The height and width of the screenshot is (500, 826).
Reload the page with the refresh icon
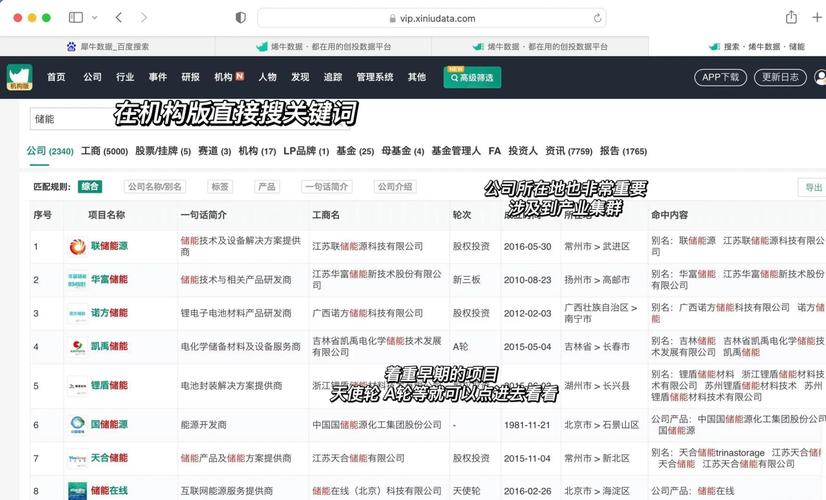coord(597,18)
